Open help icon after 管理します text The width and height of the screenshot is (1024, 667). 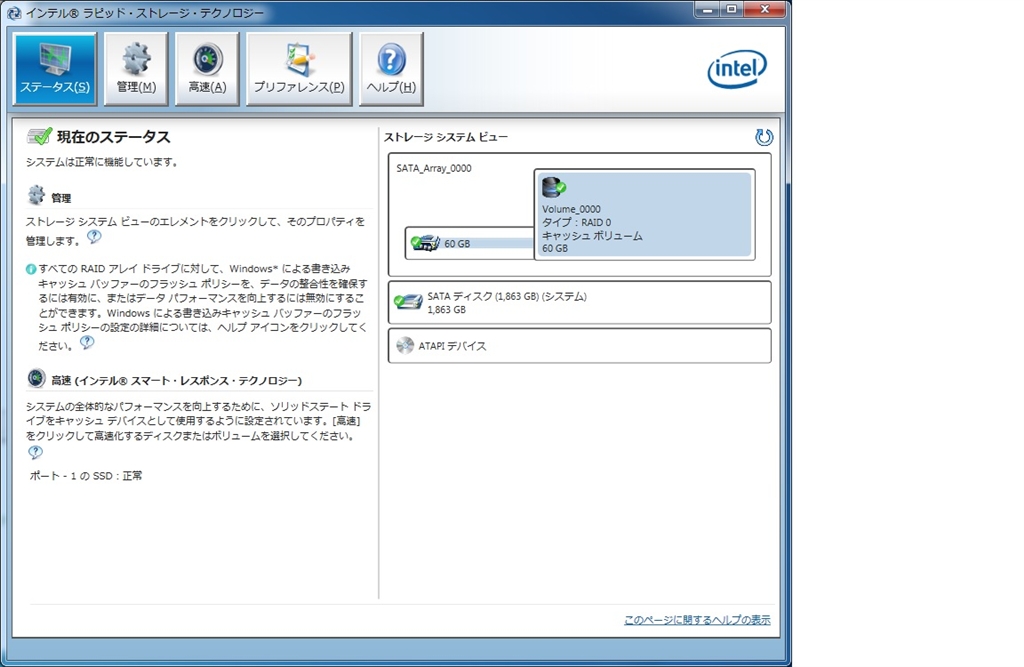click(94, 236)
